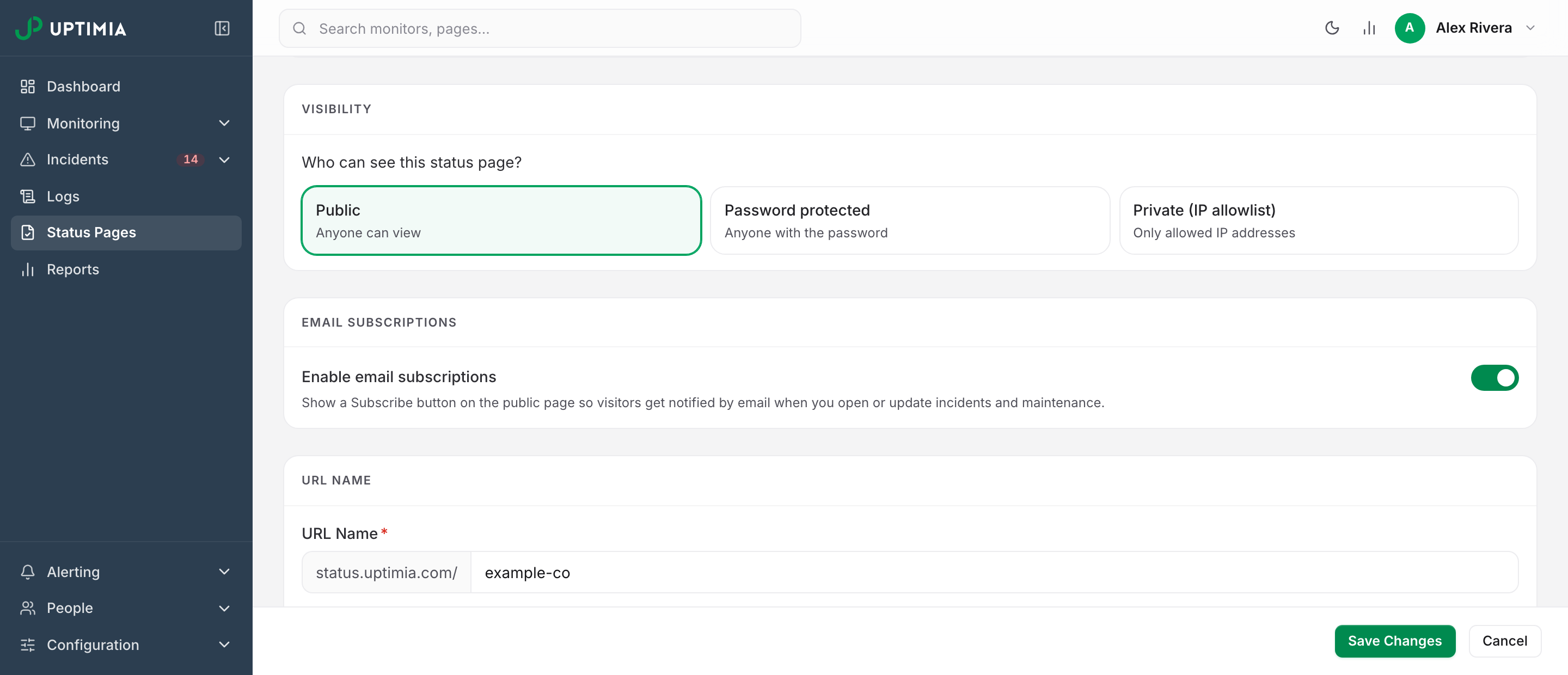Click the Incidents warning triangle icon
The height and width of the screenshot is (675, 1568).
(x=28, y=159)
